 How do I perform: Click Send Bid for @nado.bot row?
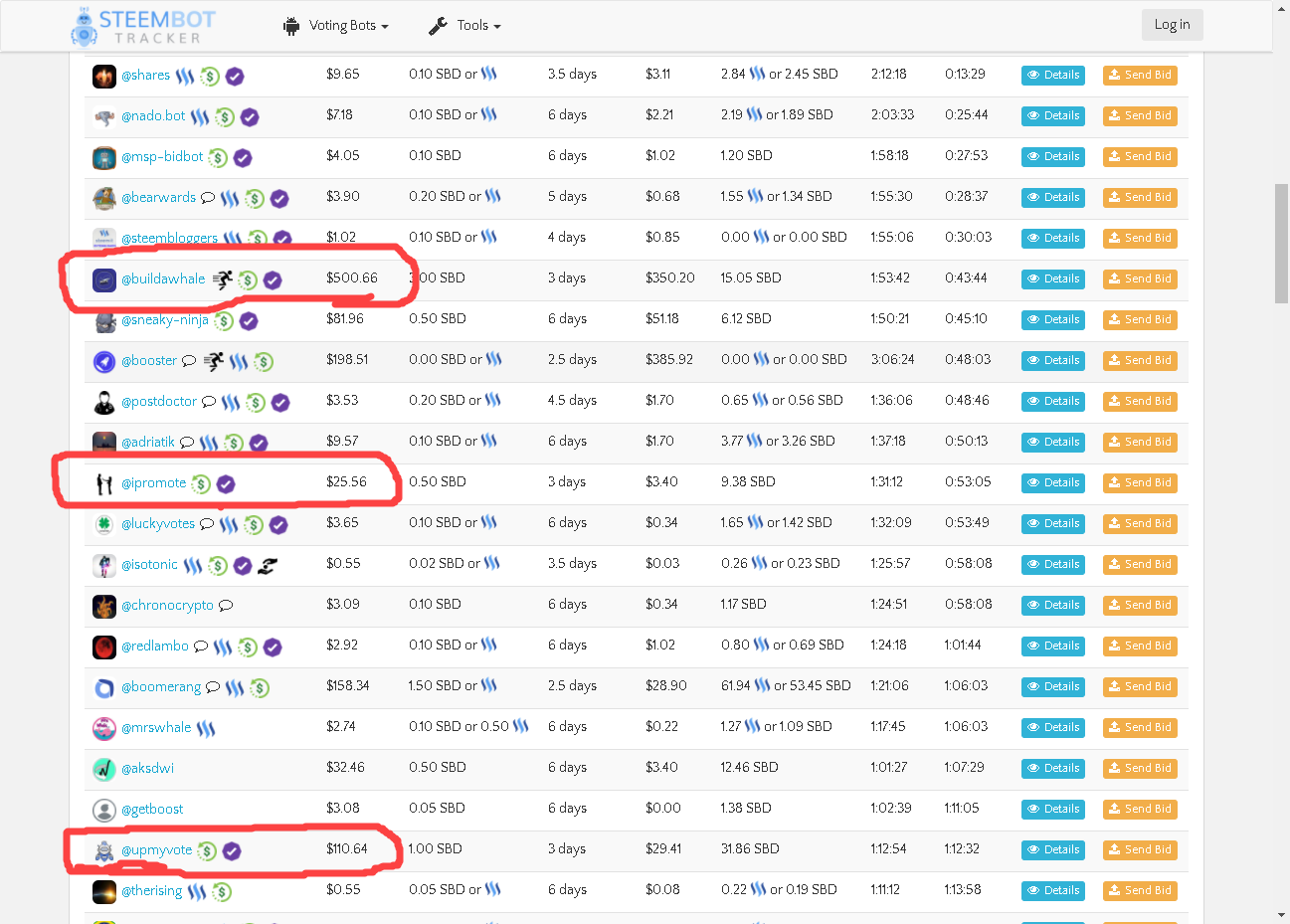1140,116
